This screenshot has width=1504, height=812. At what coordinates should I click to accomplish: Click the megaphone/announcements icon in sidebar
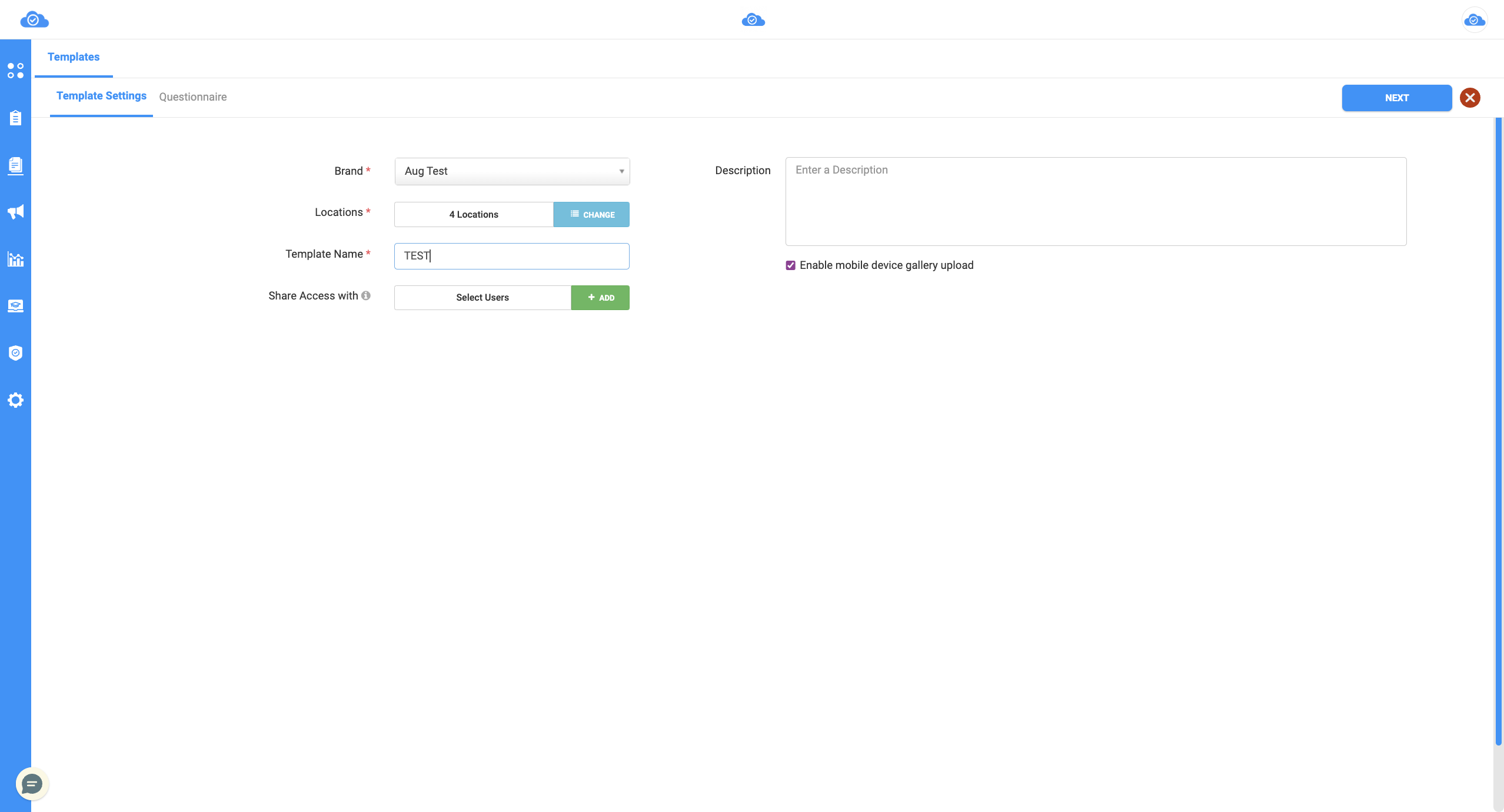click(x=15, y=211)
